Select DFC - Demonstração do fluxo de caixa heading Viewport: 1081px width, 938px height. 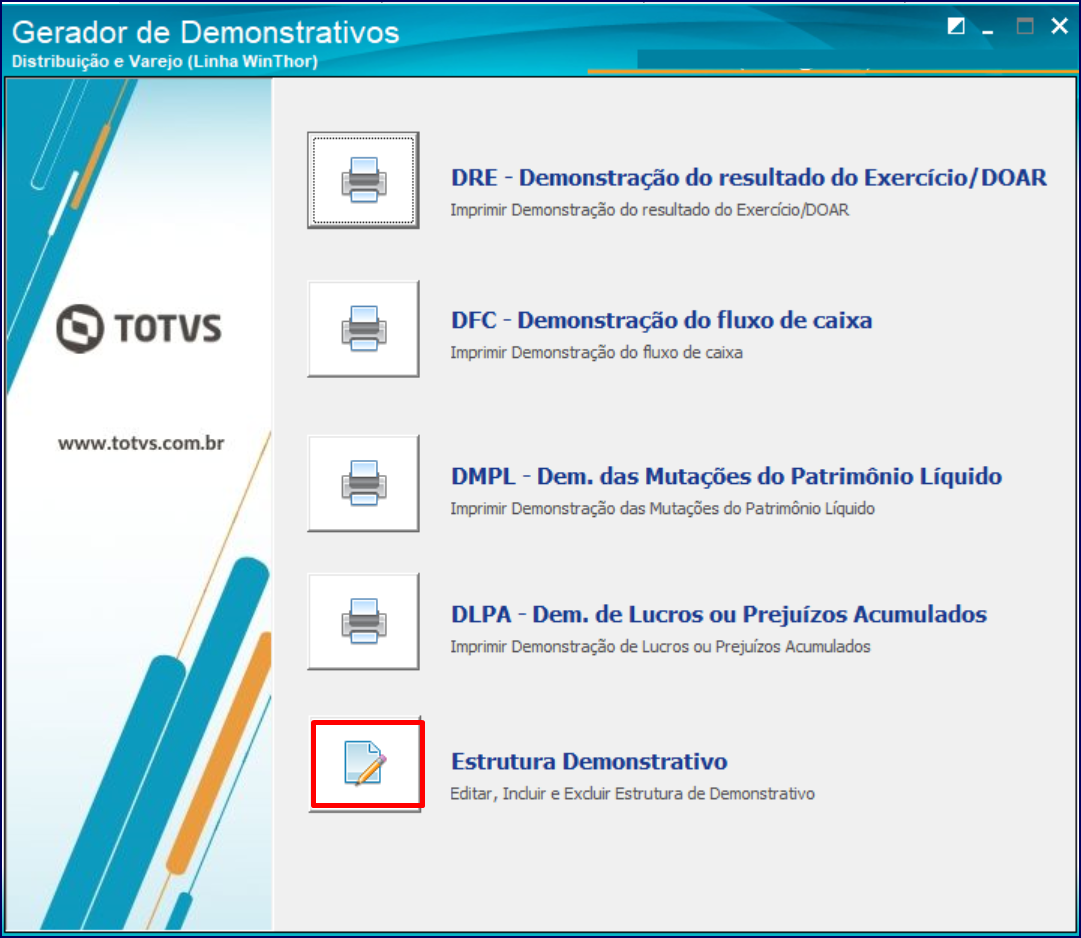(661, 320)
